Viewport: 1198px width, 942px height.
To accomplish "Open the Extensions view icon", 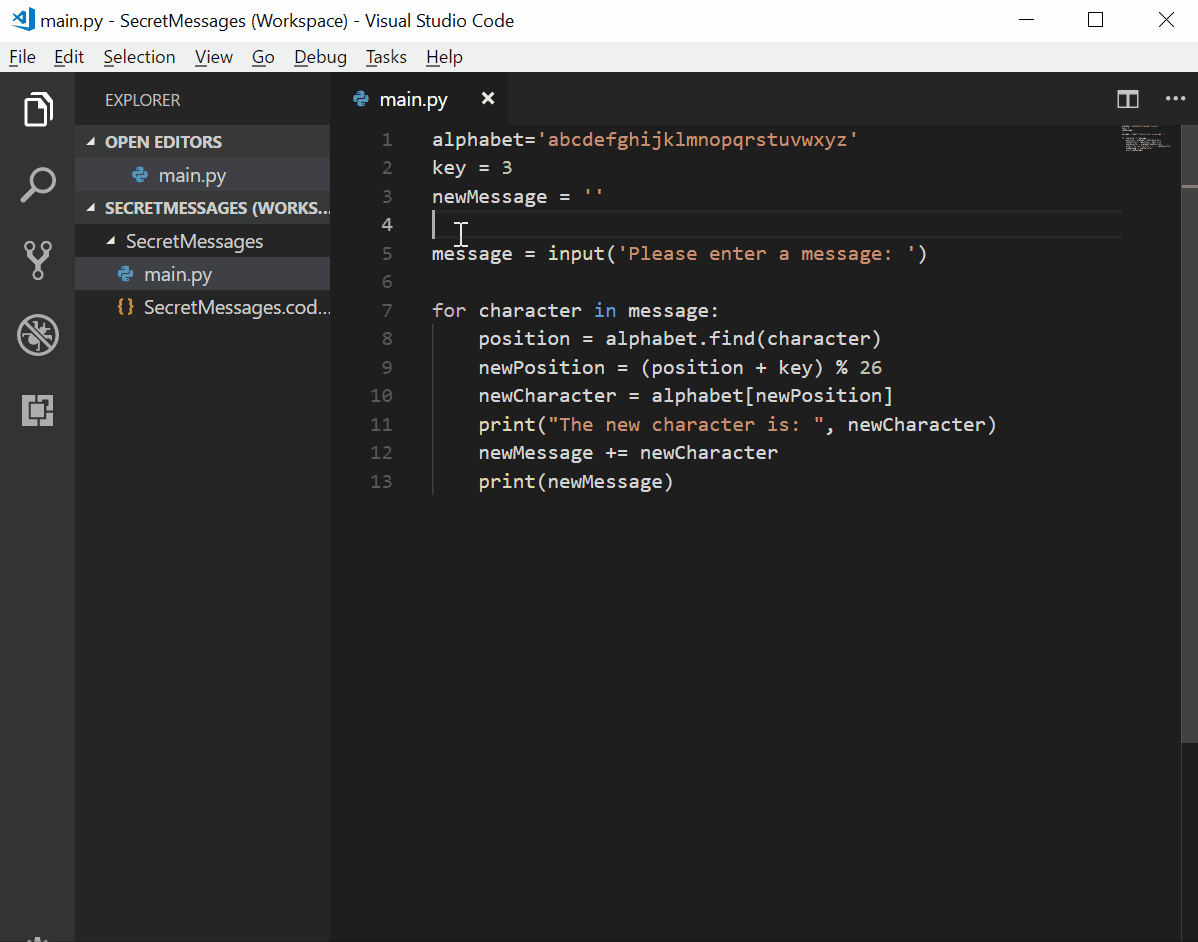I will pyautogui.click(x=37, y=410).
